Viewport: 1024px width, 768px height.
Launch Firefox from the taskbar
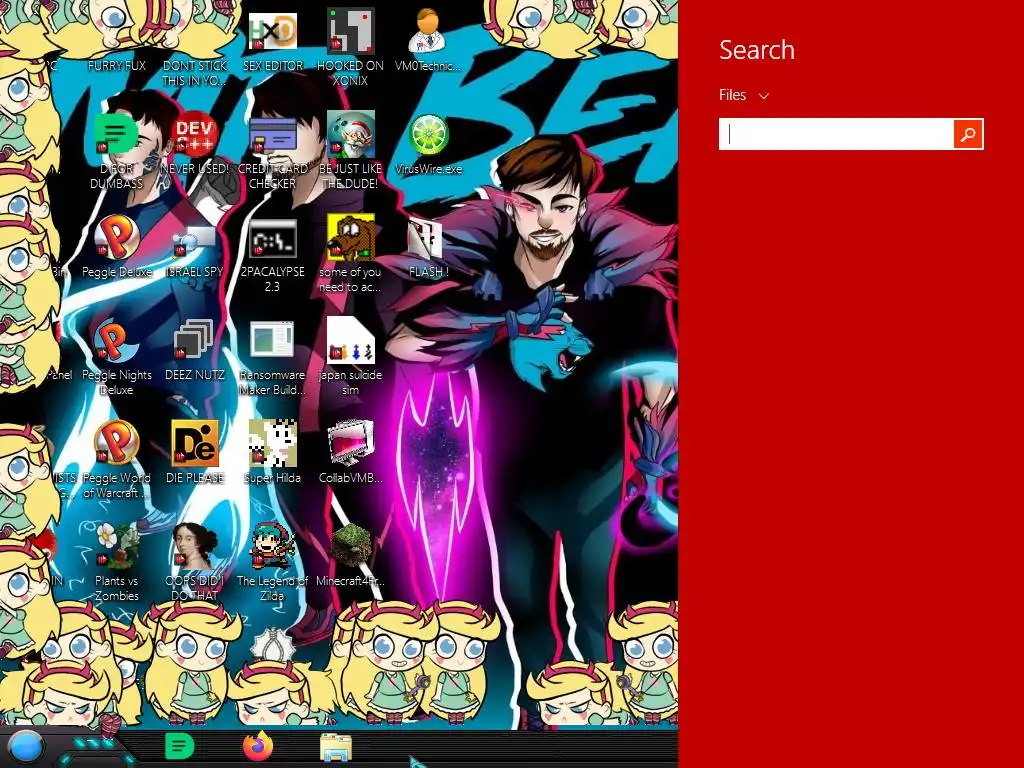click(x=258, y=746)
